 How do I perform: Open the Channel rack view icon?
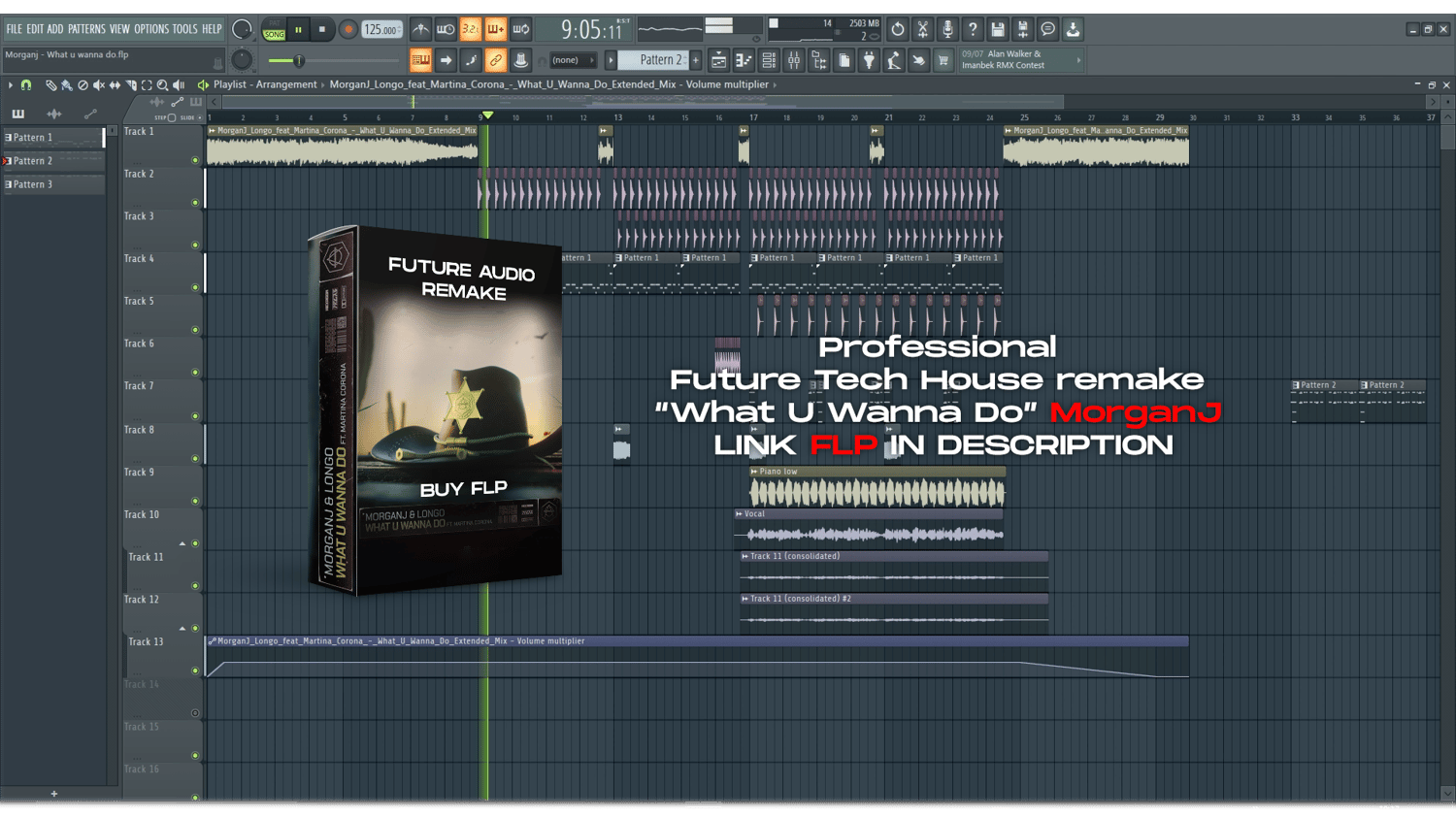point(769,60)
